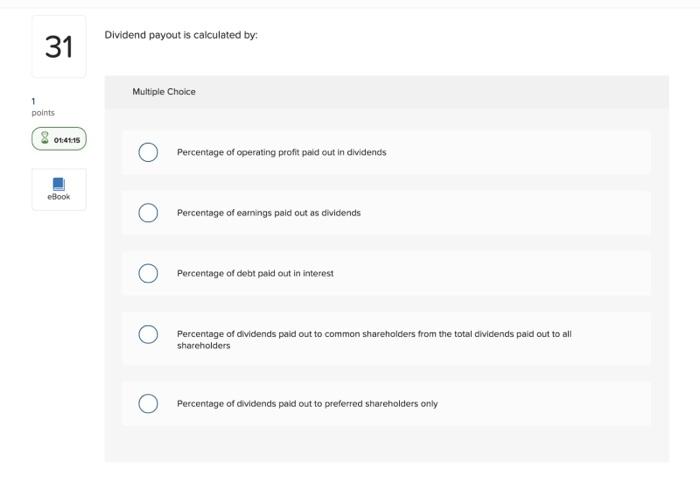The width and height of the screenshot is (700, 483).
Task: Click the hourglass timer icon
Action: pos(44,140)
